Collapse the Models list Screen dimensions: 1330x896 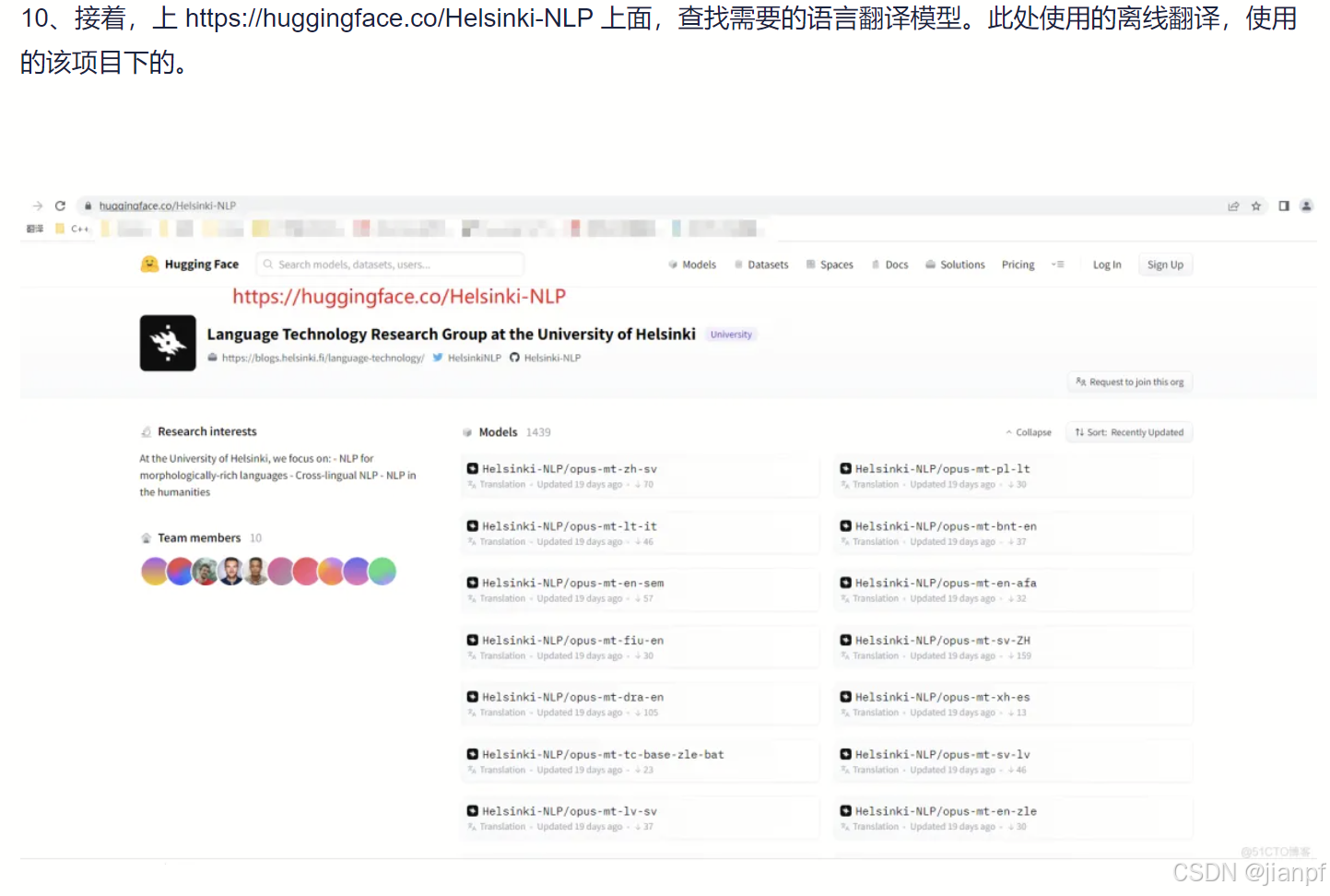[x=1029, y=432]
